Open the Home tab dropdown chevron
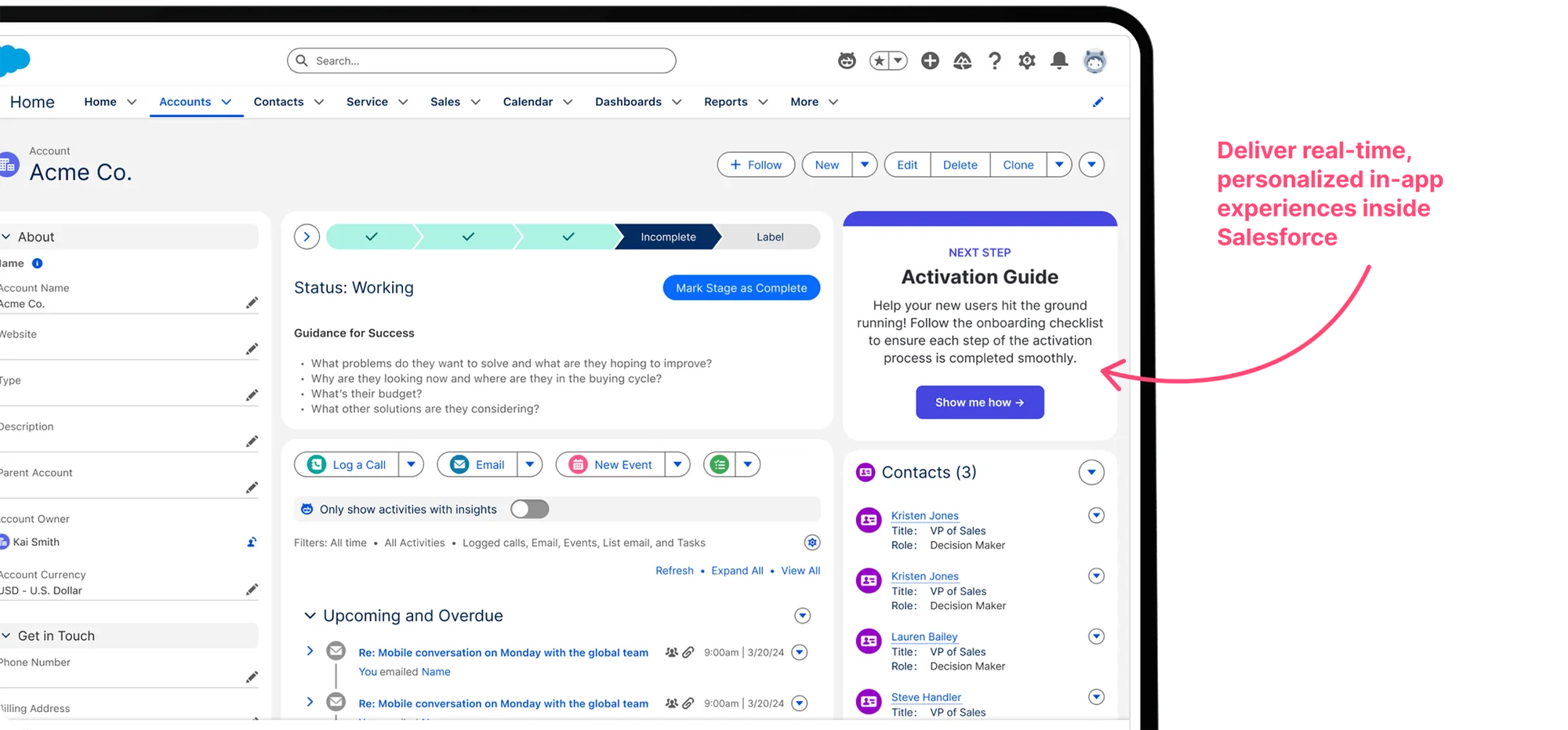The width and height of the screenshot is (1568, 730). [x=132, y=102]
